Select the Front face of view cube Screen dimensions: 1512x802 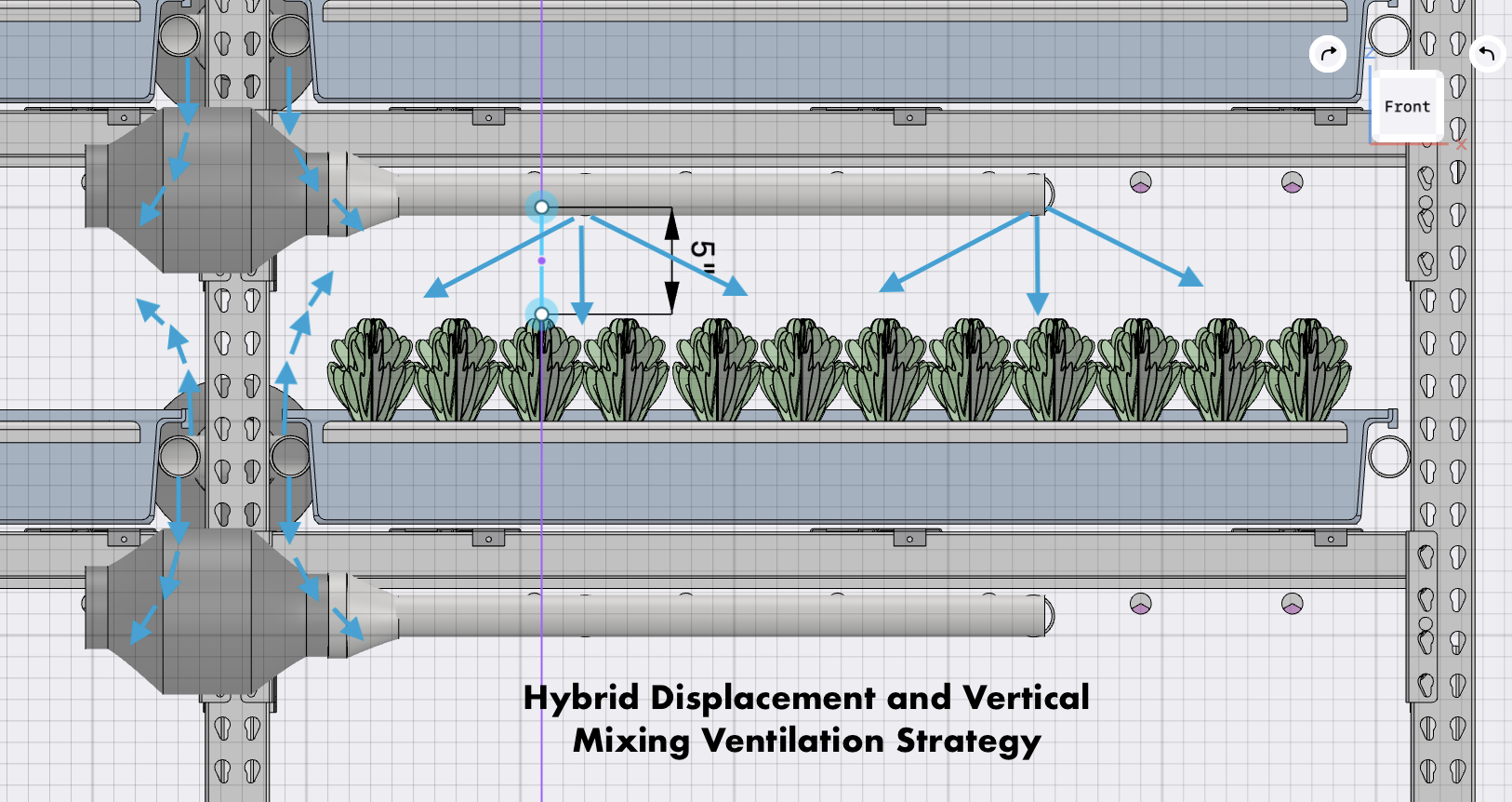coord(1407,107)
